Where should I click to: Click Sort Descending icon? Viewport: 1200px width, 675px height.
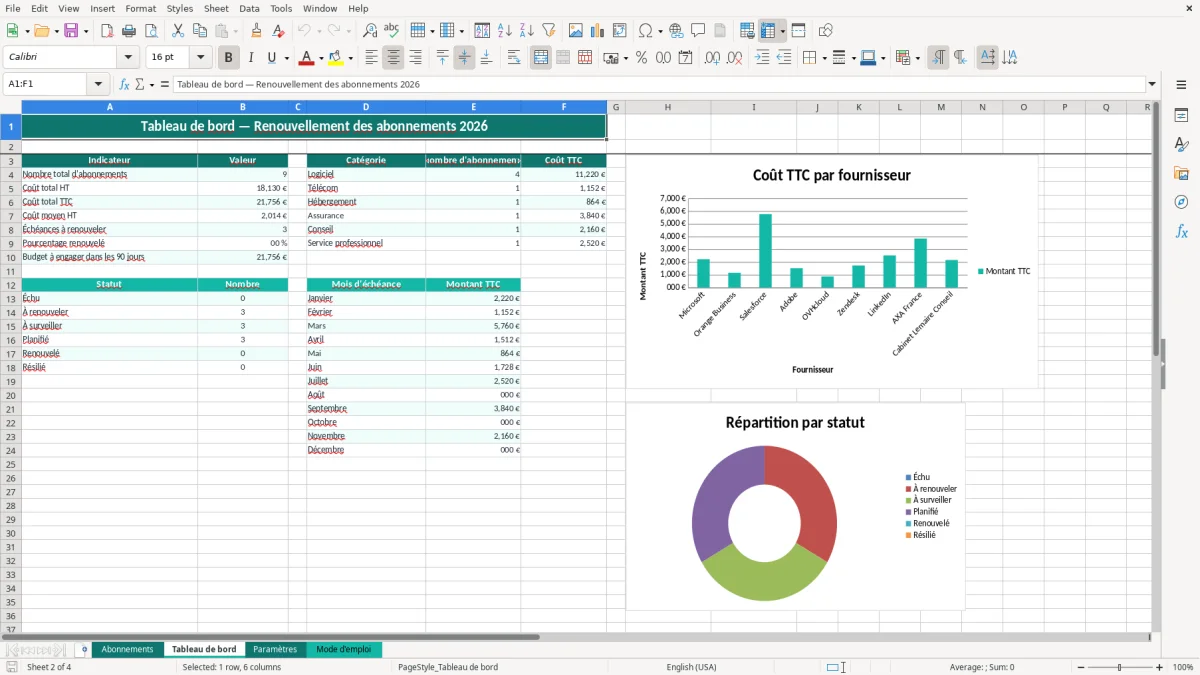tap(526, 31)
